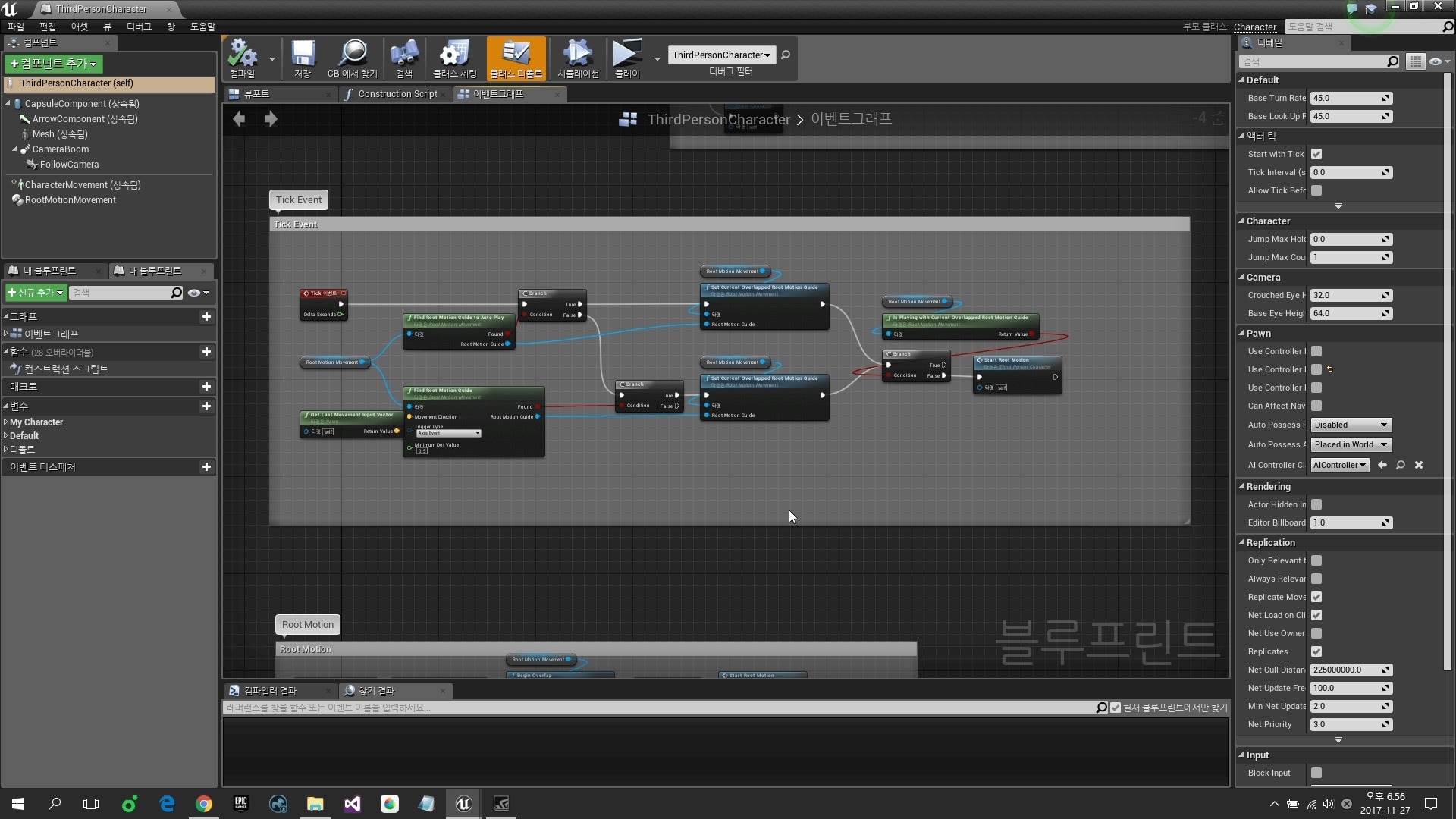The height and width of the screenshot is (819, 1456).
Task: Navigate forward in graph history
Action: click(x=271, y=119)
